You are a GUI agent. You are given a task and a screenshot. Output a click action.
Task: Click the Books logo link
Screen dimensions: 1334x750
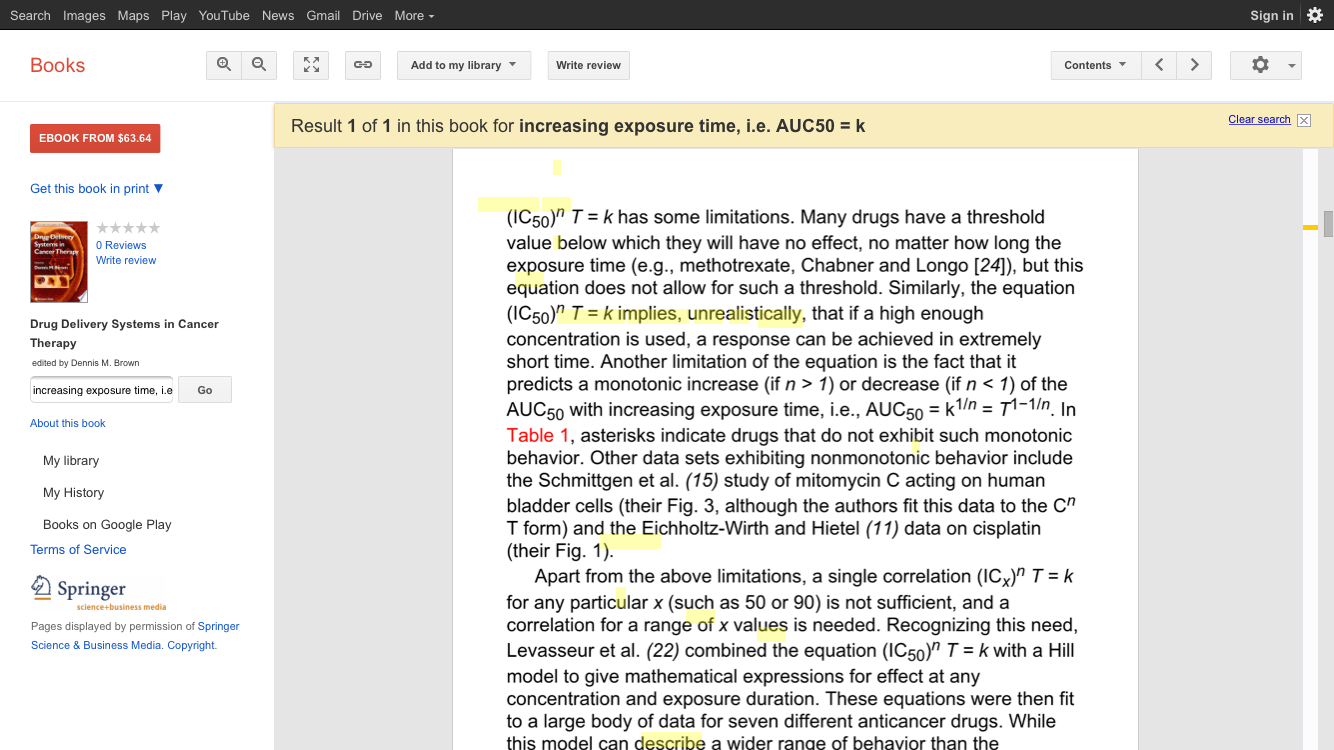[57, 65]
